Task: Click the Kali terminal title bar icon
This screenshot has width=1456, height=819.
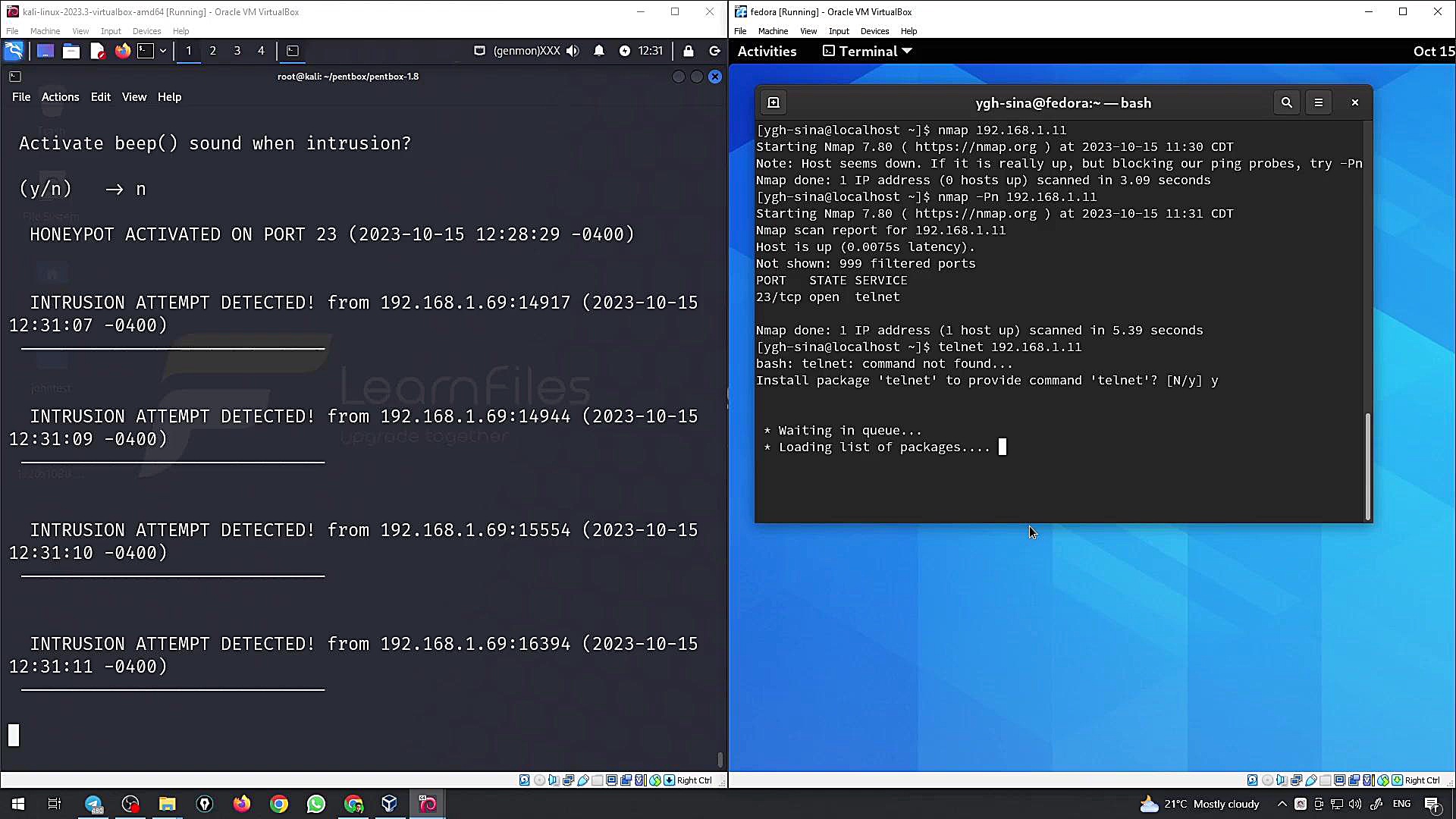Action: coord(15,77)
